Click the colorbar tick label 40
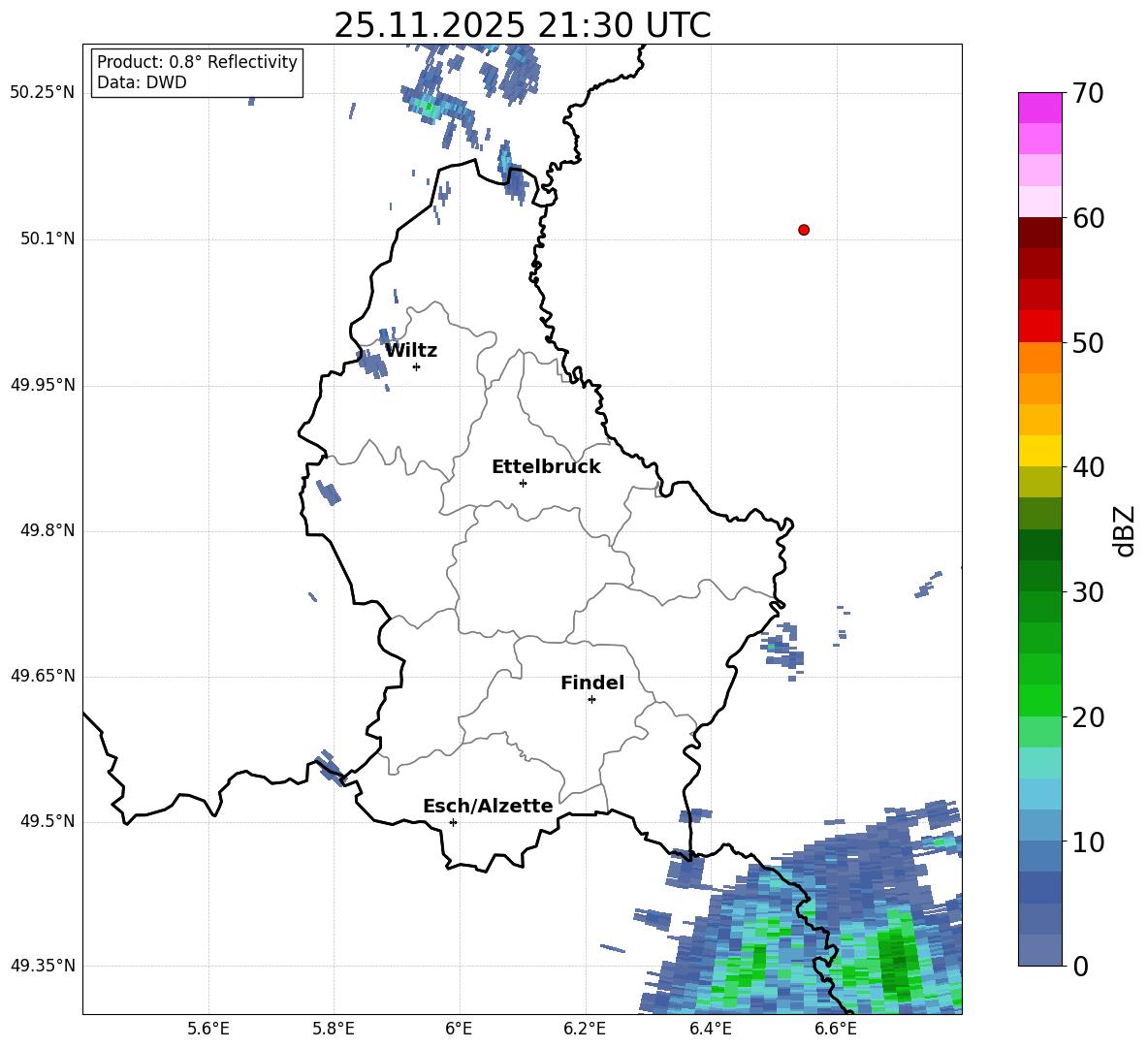 (x=1088, y=467)
